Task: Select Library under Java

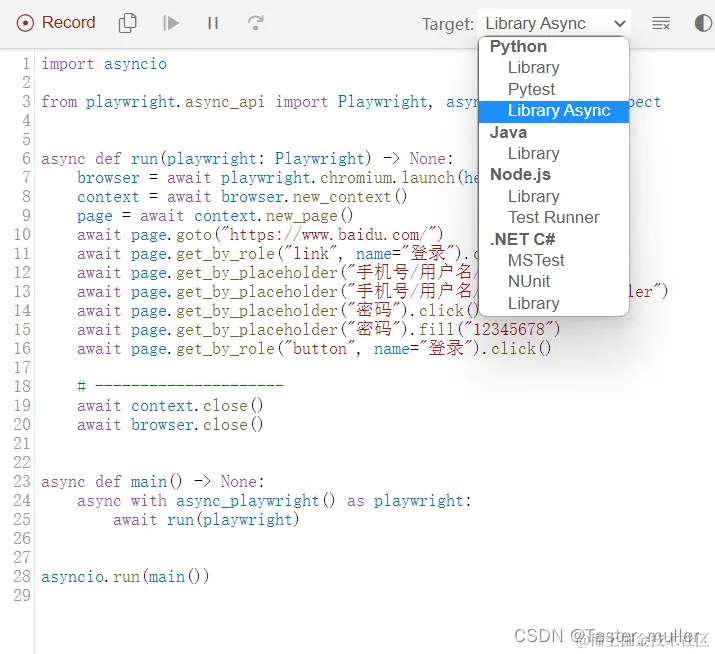Action: (x=534, y=154)
